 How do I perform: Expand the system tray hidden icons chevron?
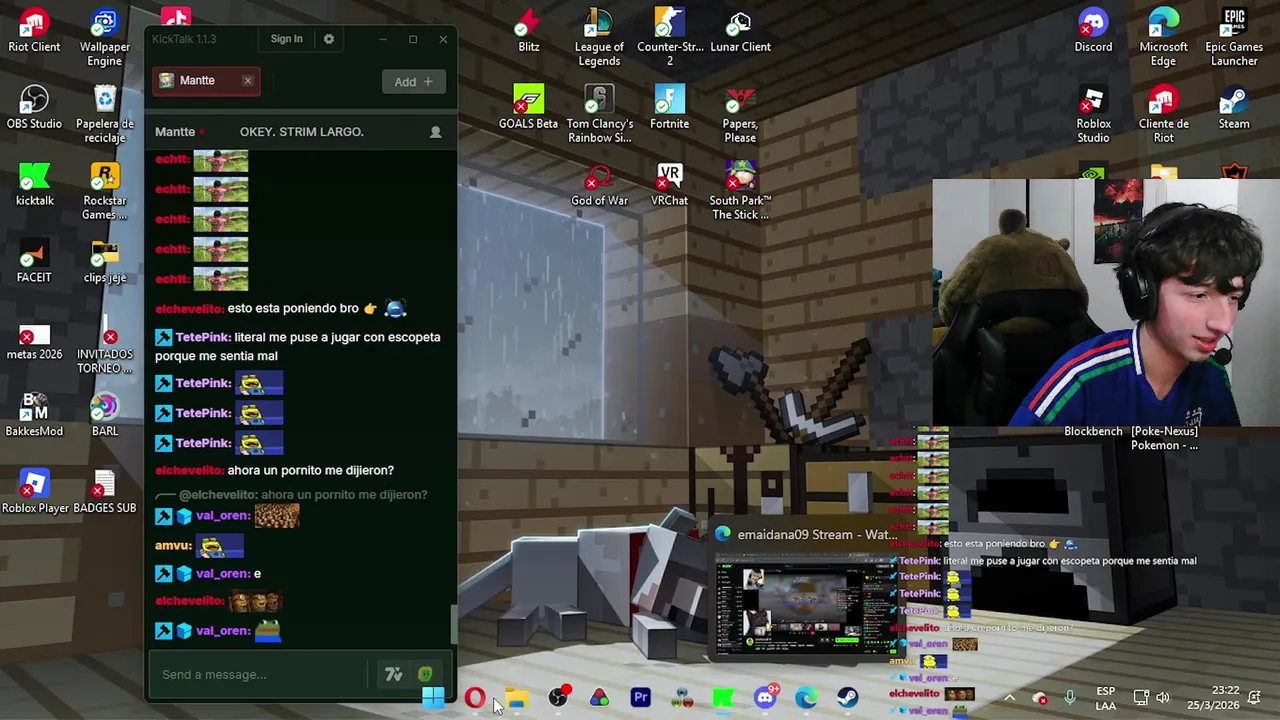[1009, 698]
